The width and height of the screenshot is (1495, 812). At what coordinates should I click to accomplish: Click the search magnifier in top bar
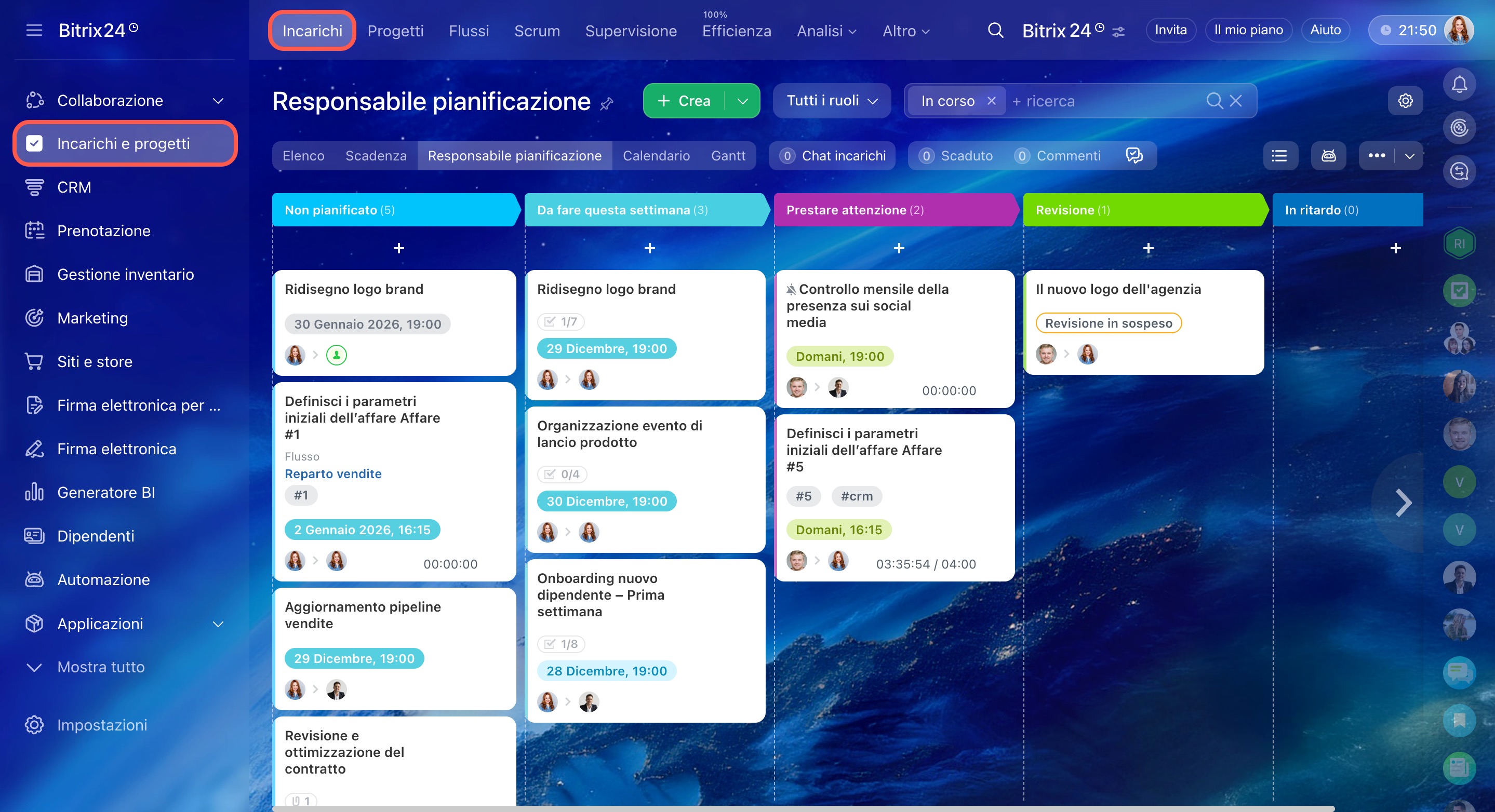995,30
